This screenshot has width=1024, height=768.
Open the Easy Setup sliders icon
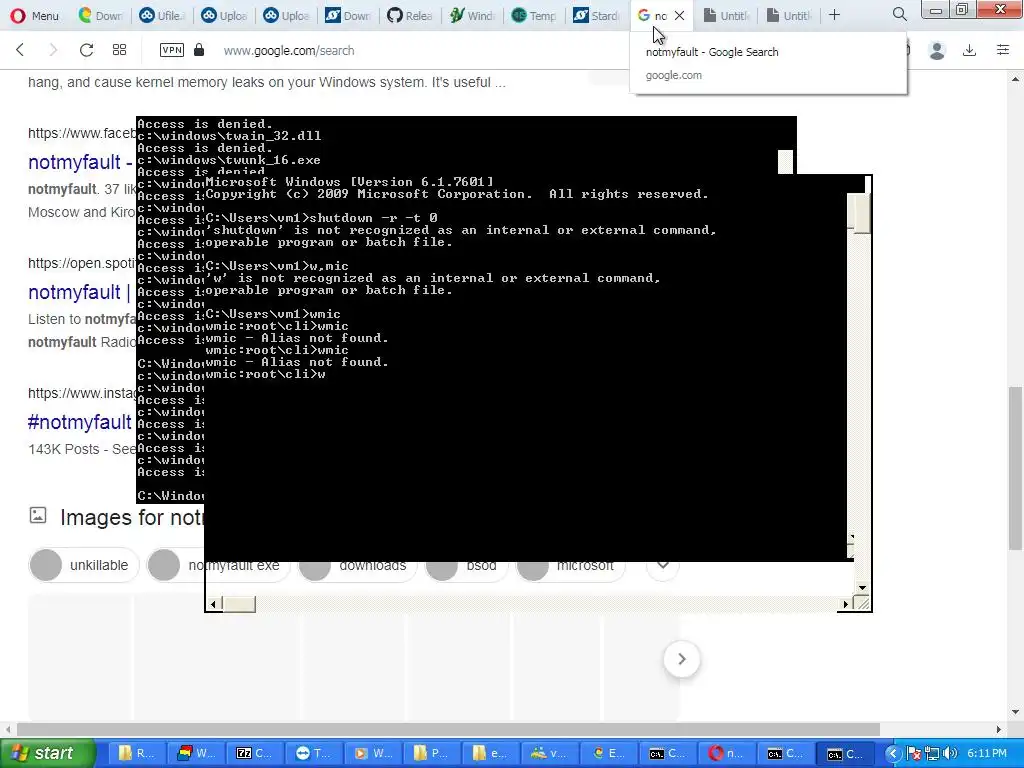[1003, 50]
